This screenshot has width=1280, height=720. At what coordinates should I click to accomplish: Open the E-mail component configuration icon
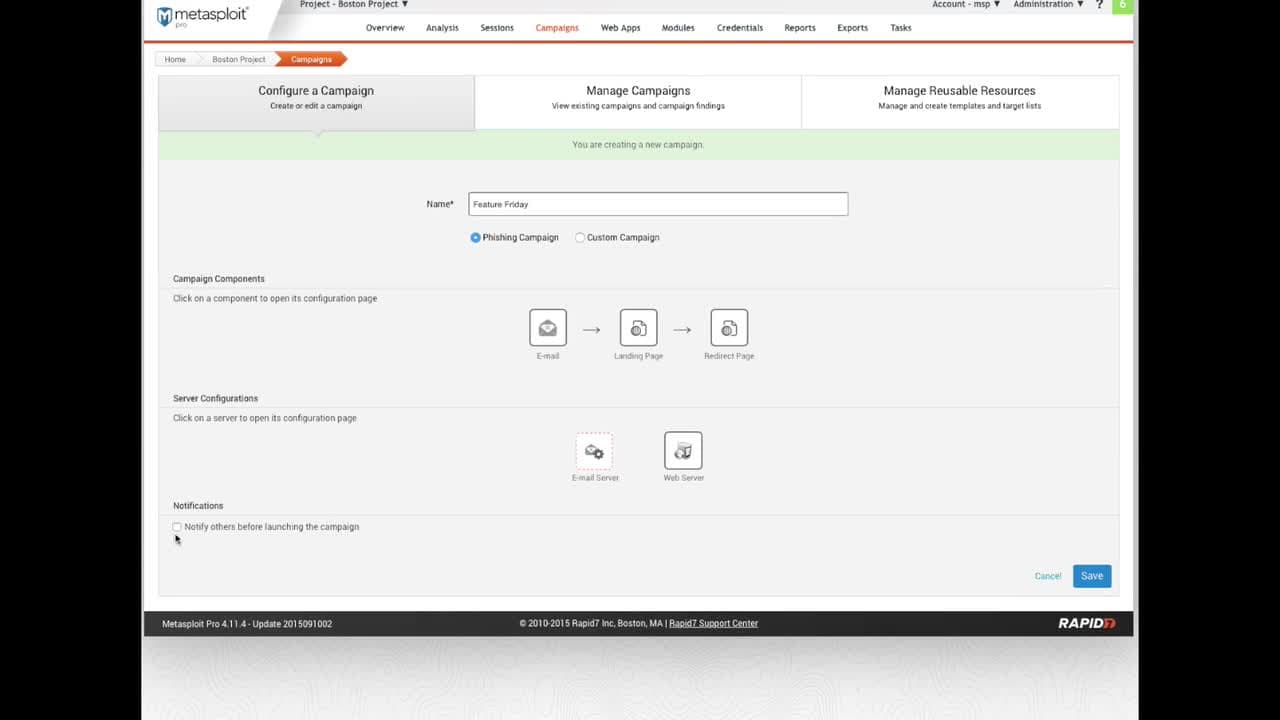548,328
